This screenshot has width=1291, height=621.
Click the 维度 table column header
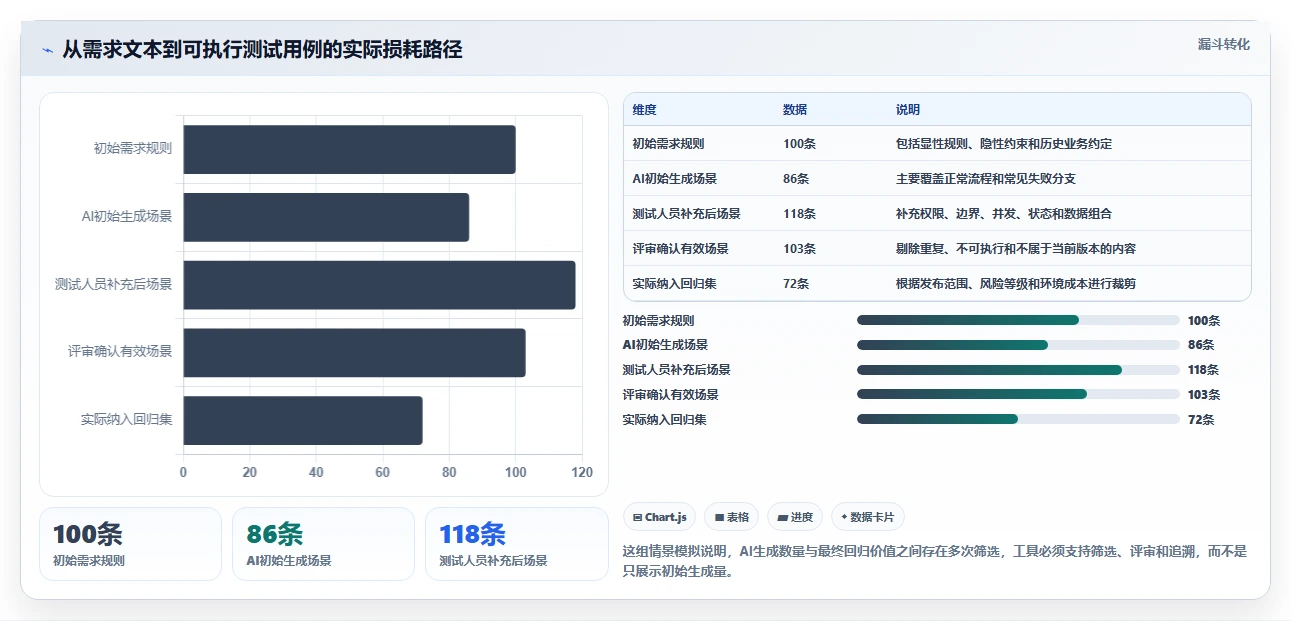[x=645, y=110]
